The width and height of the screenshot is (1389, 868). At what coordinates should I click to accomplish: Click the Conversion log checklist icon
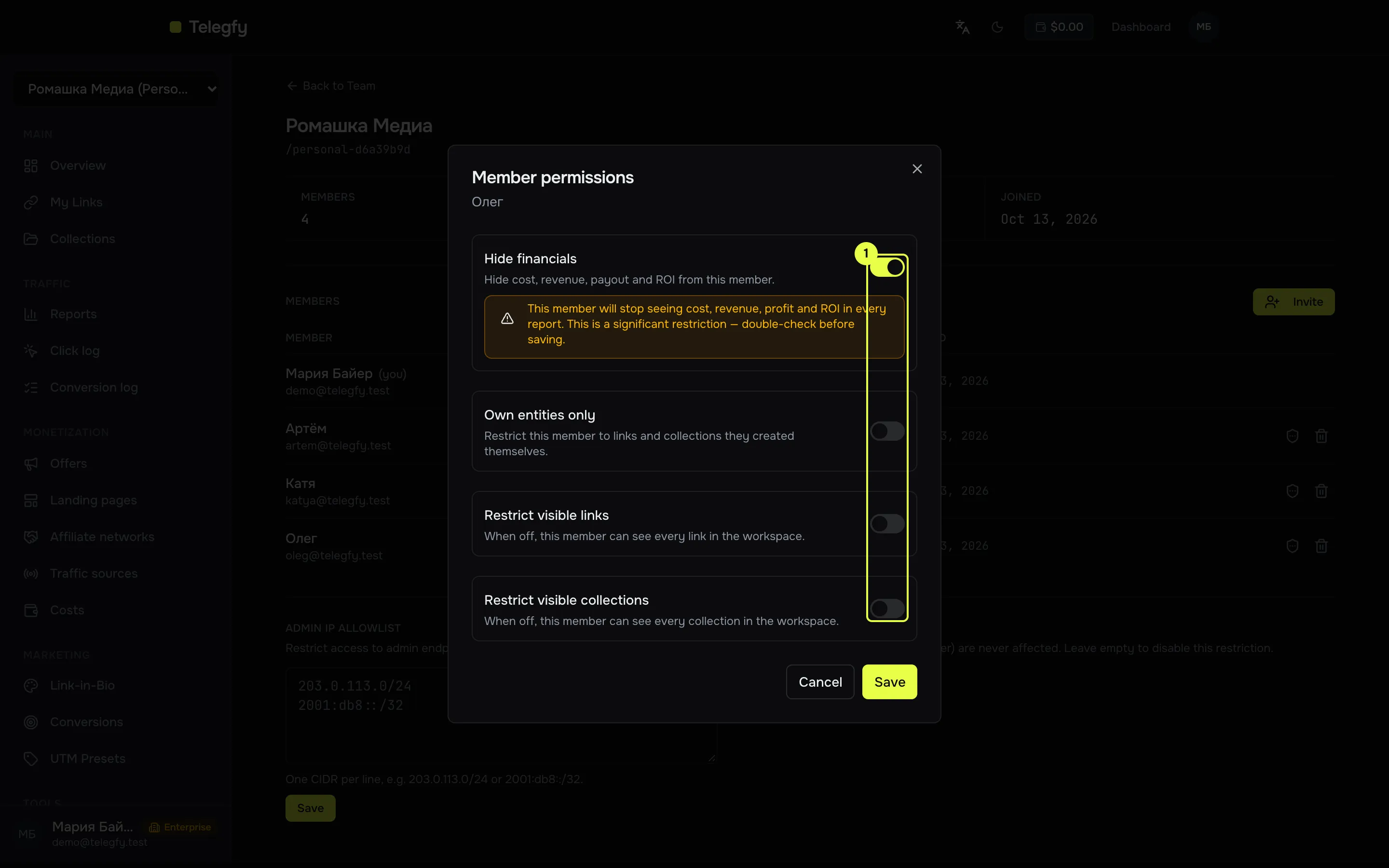pos(31,388)
